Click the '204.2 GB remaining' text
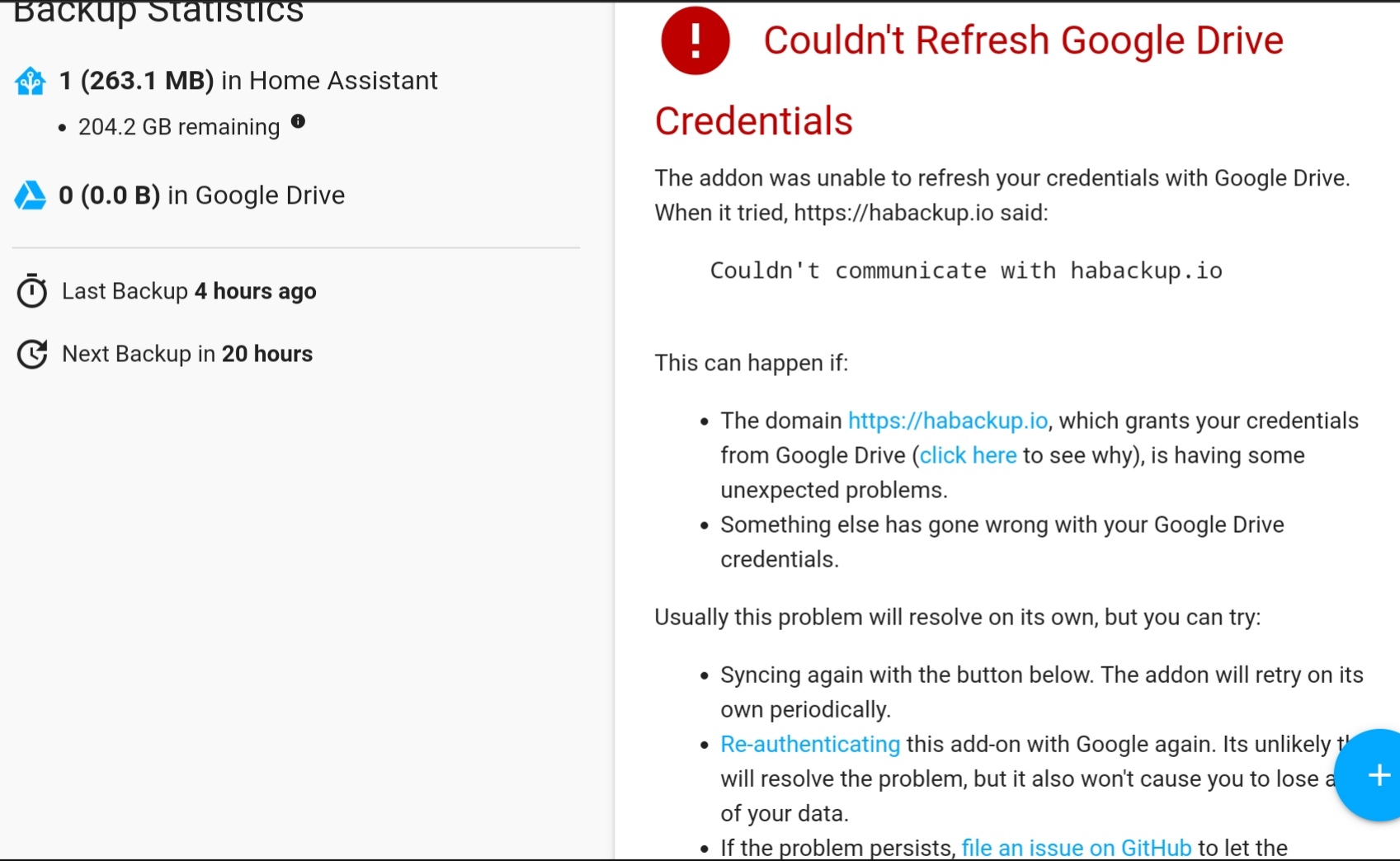This screenshot has height=861, width=1400. [x=179, y=127]
